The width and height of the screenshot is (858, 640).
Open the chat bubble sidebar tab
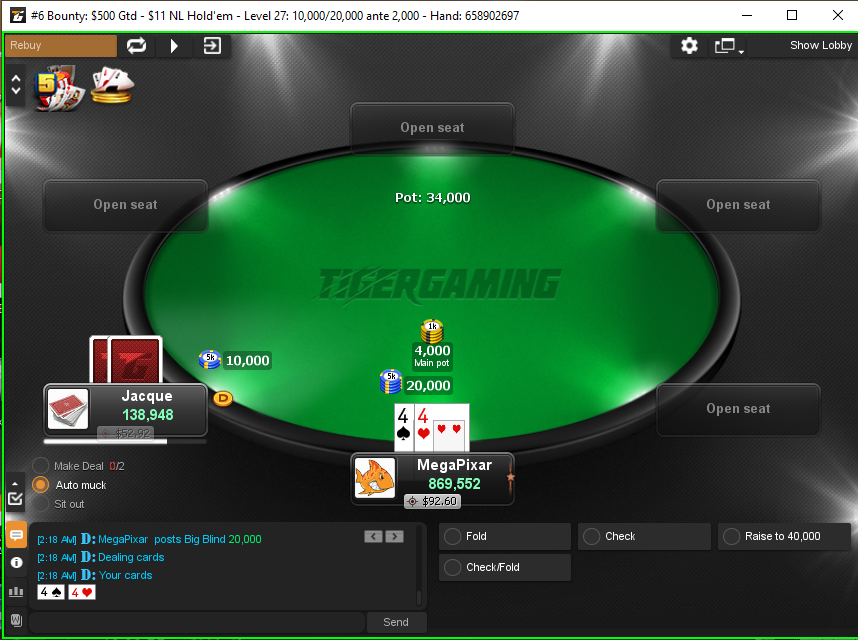pyautogui.click(x=16, y=535)
